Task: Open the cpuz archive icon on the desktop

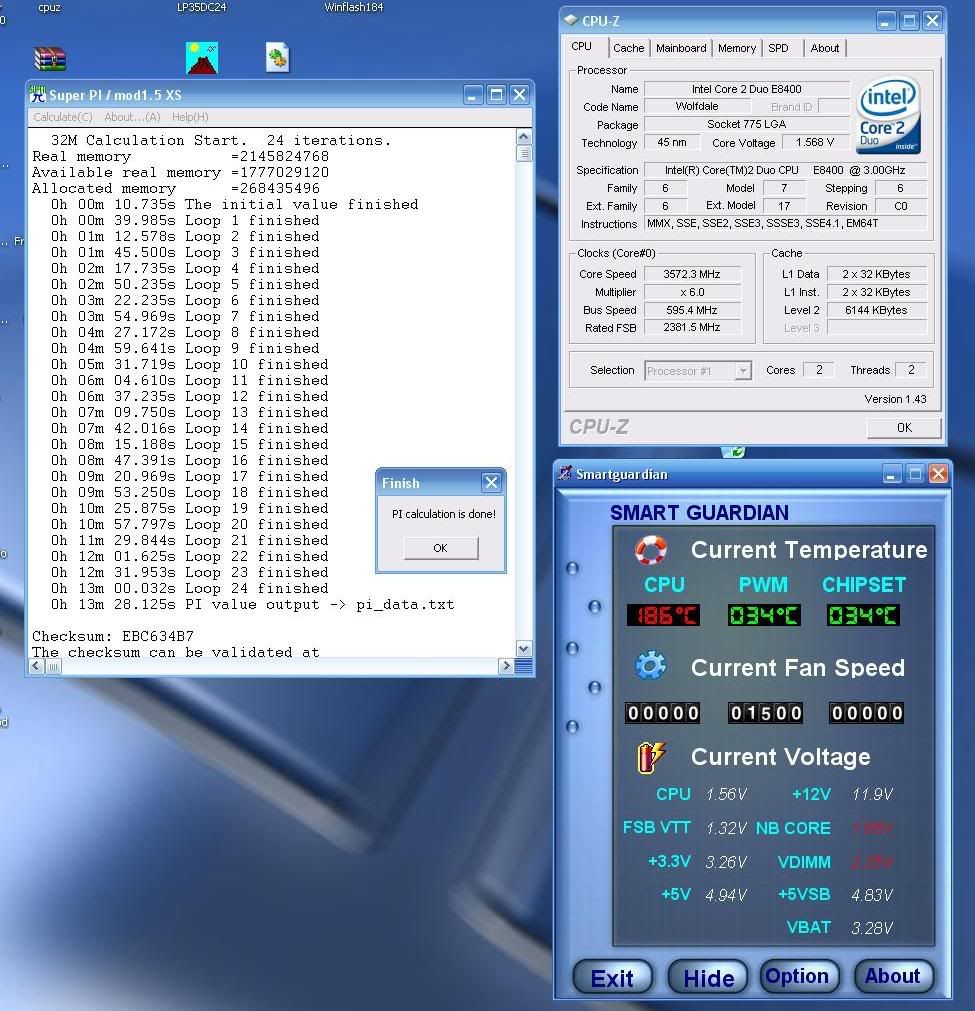Action: (x=50, y=59)
